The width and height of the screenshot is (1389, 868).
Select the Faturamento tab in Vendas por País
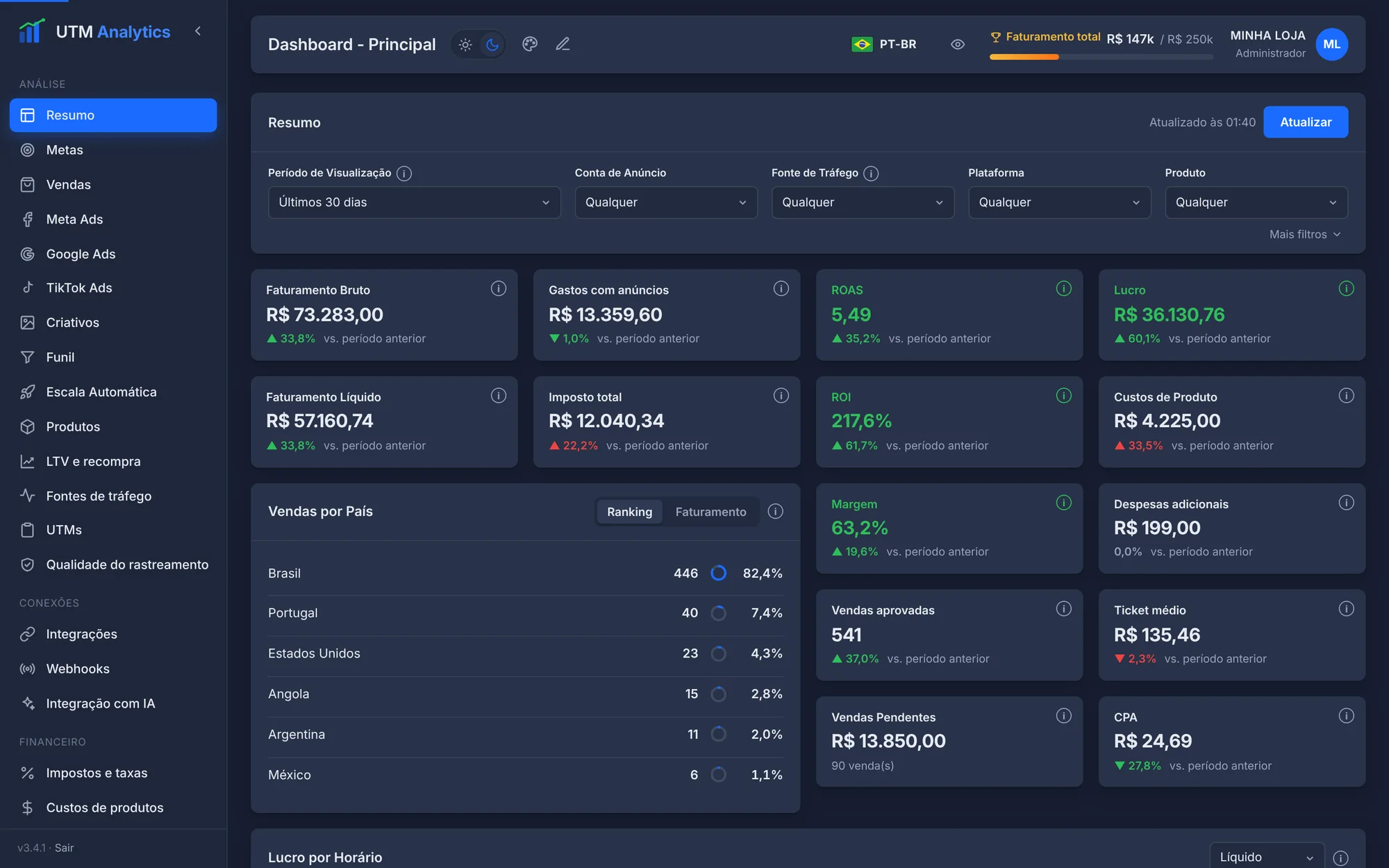coord(710,512)
